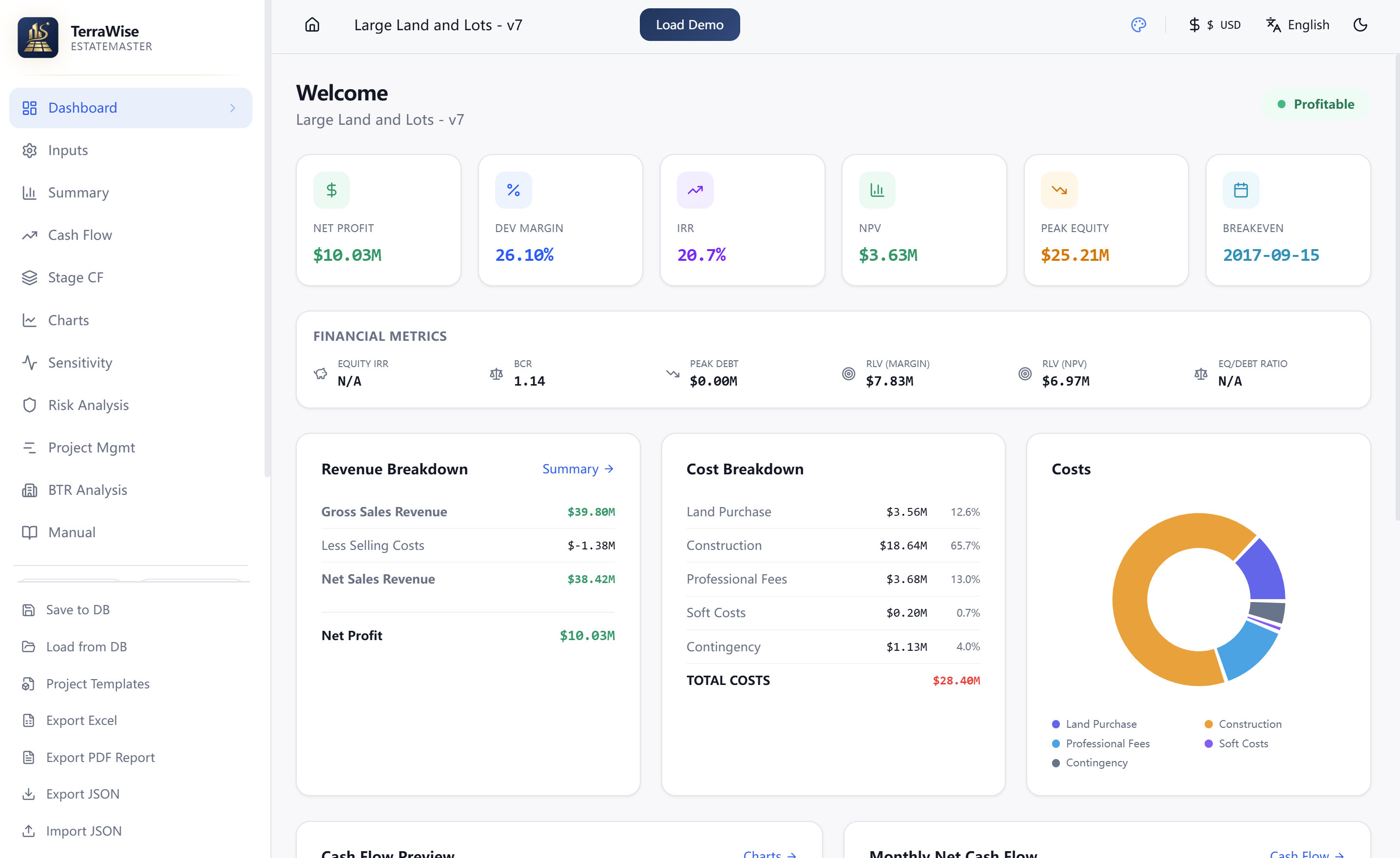The width and height of the screenshot is (1400, 858).
Task: Open the USD currency selector
Action: pyautogui.click(x=1215, y=24)
